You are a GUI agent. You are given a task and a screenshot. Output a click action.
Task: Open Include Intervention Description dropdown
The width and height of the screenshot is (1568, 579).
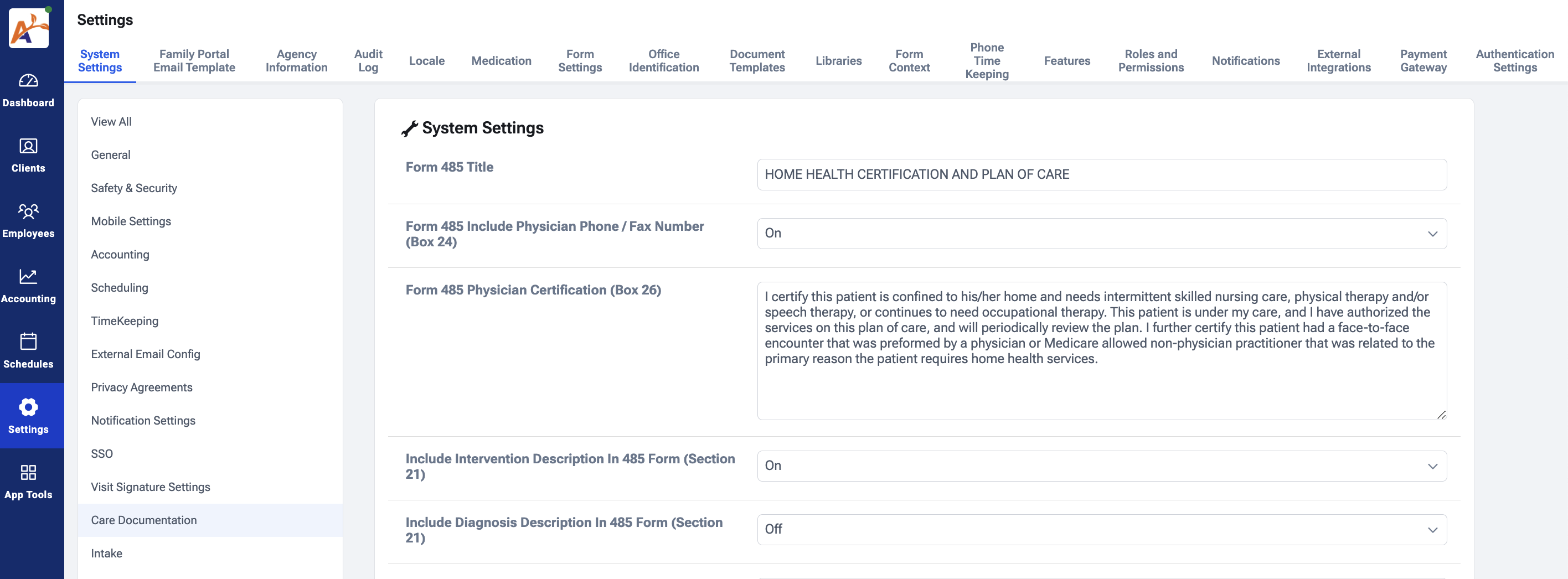pos(1101,466)
